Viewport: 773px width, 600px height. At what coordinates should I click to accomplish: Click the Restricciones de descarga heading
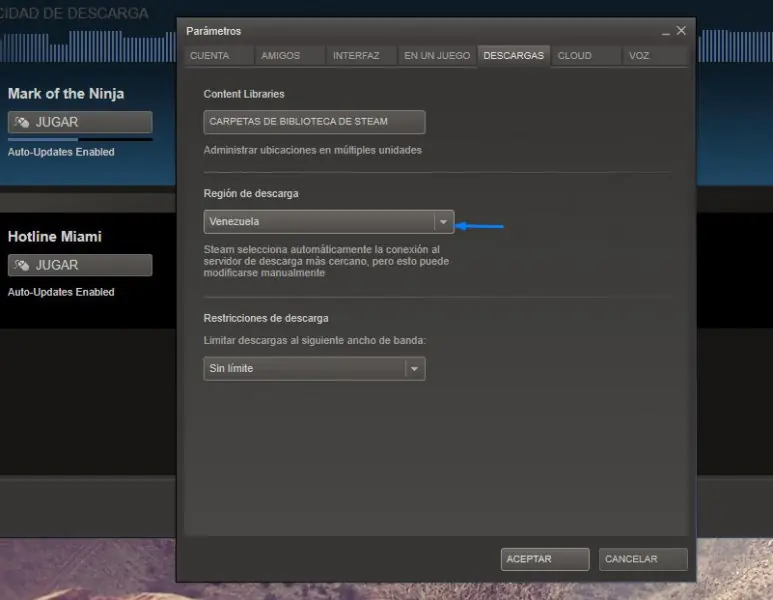click(x=266, y=318)
